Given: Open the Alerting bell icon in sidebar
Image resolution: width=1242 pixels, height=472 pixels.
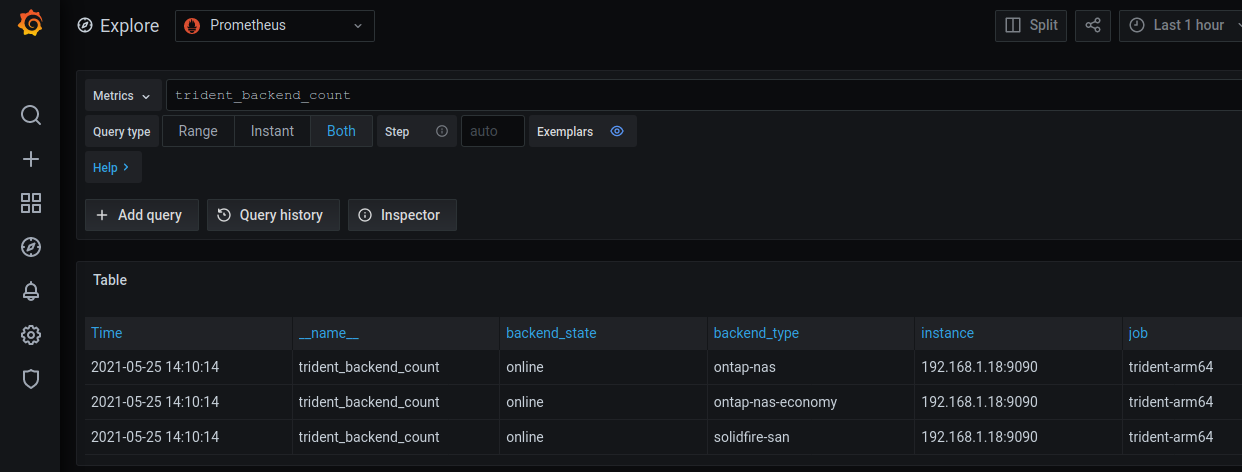Looking at the screenshot, I should (31, 291).
